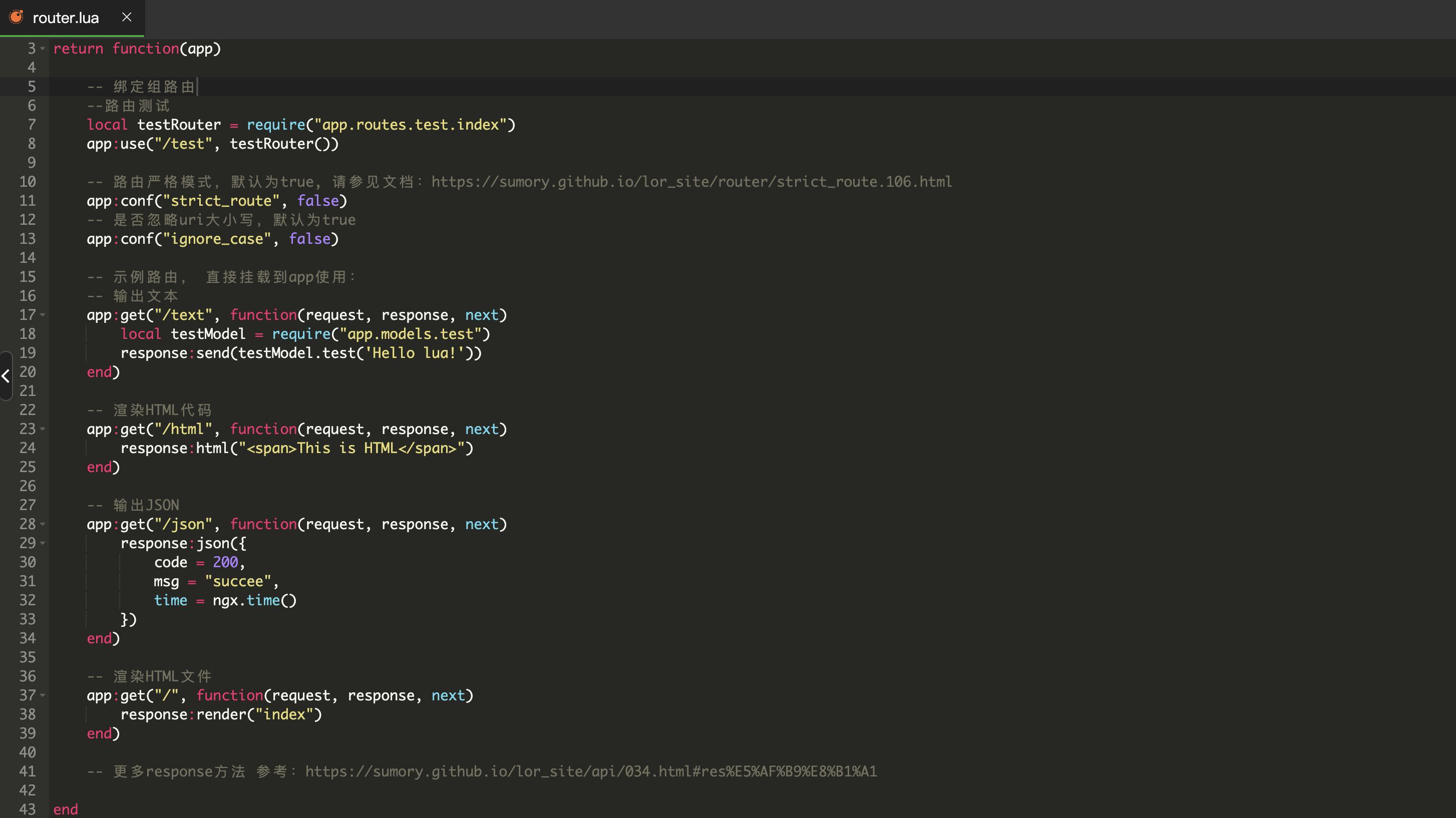Image resolution: width=1456 pixels, height=818 pixels.
Task: Collapse the fold arrow at line 29
Action: [x=43, y=543]
